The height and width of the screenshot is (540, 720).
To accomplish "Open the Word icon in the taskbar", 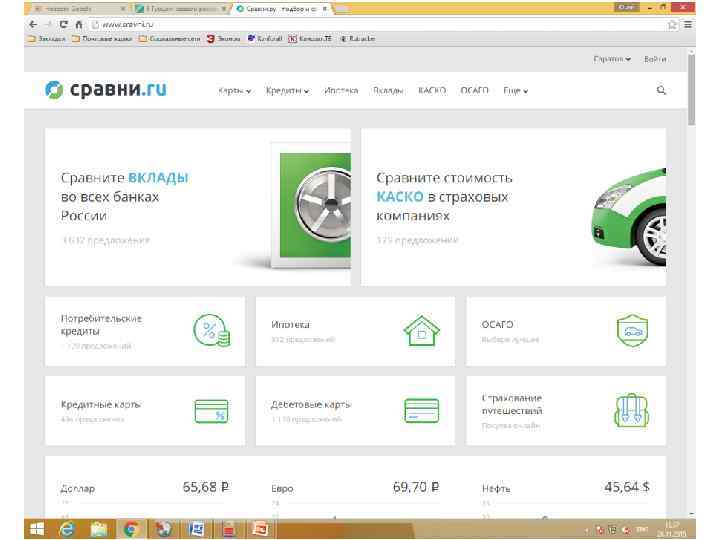I will [x=196, y=529].
